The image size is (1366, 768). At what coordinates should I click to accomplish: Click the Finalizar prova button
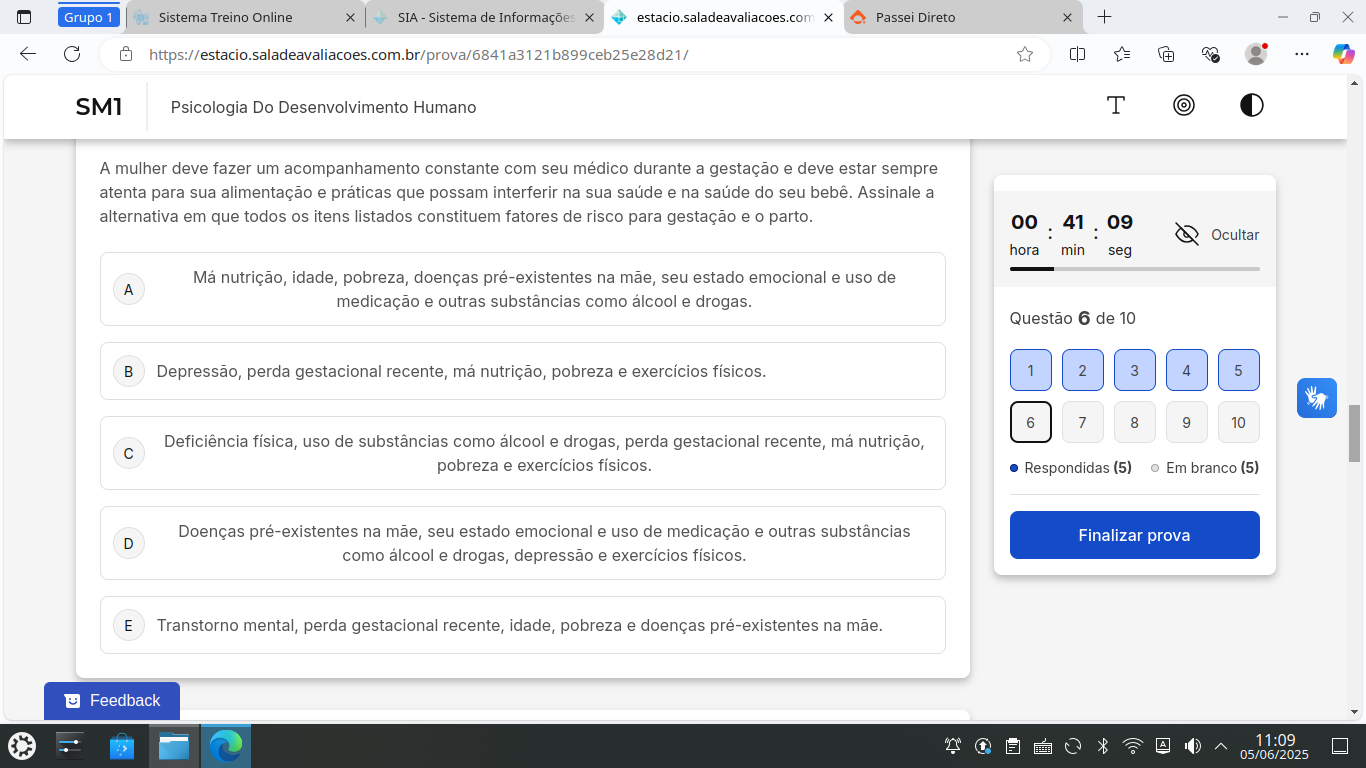pos(1134,535)
